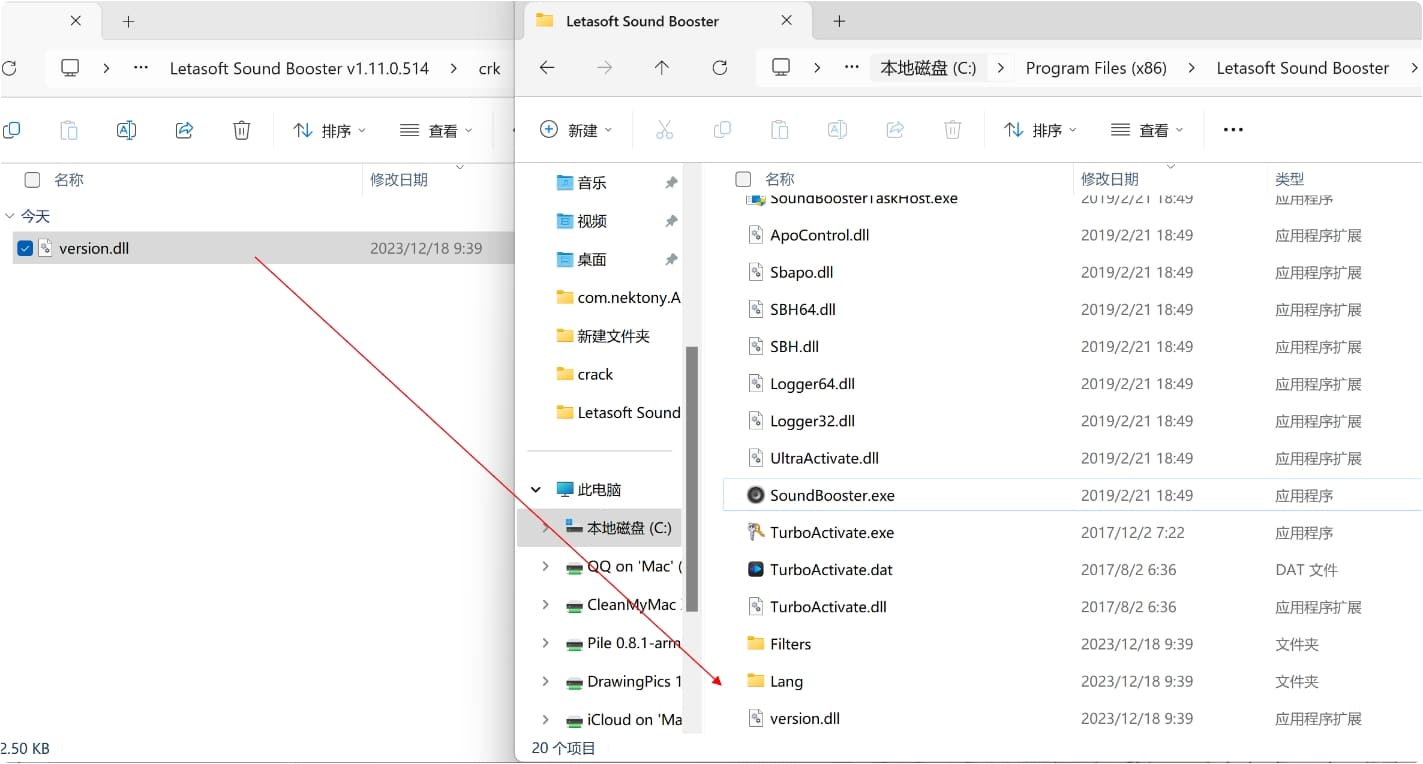Open 排序 dropdown in left window
This screenshot has width=1423, height=764.
pos(329,130)
